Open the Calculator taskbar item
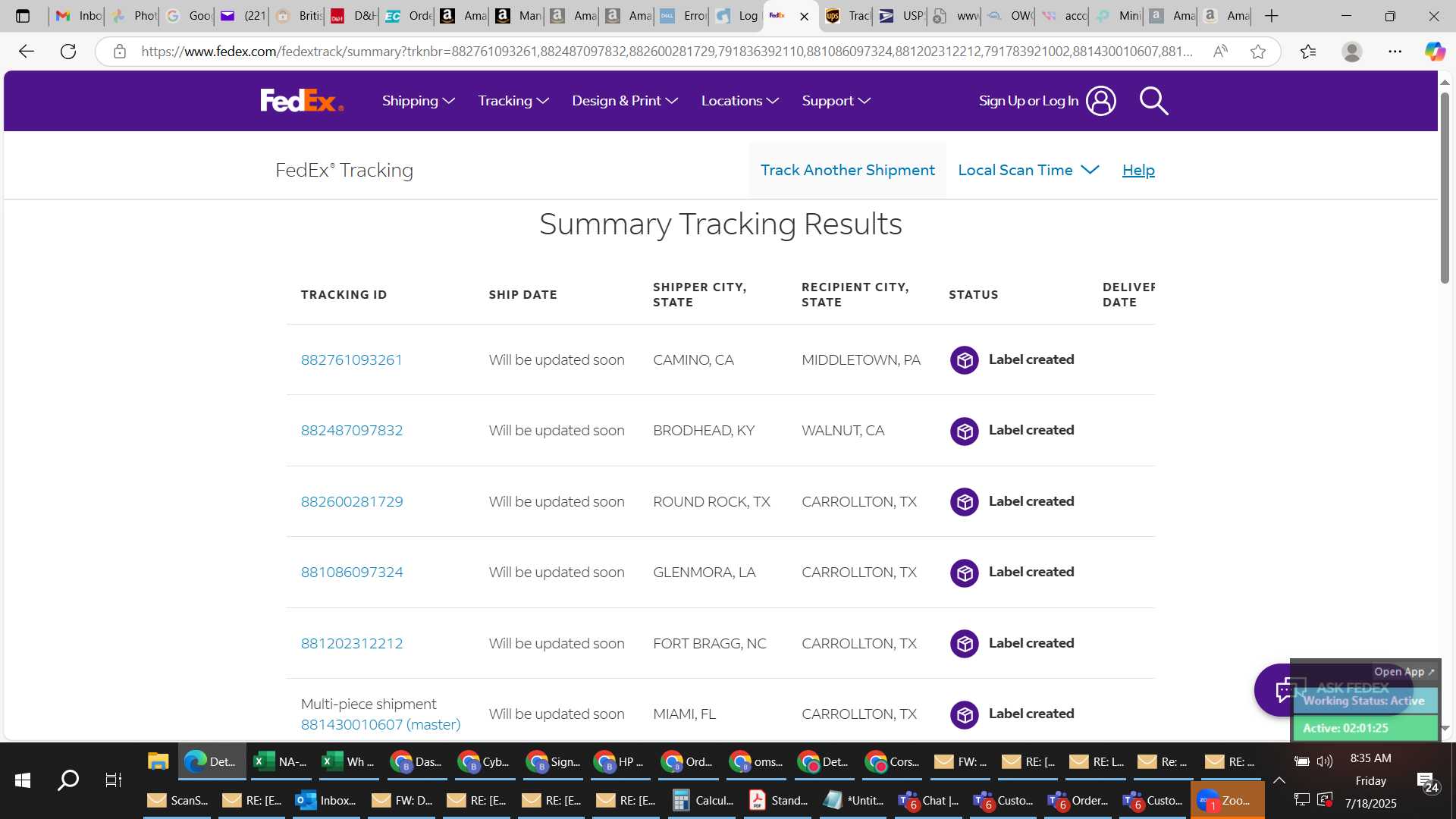Screen dimensions: 1456x819 (703, 801)
